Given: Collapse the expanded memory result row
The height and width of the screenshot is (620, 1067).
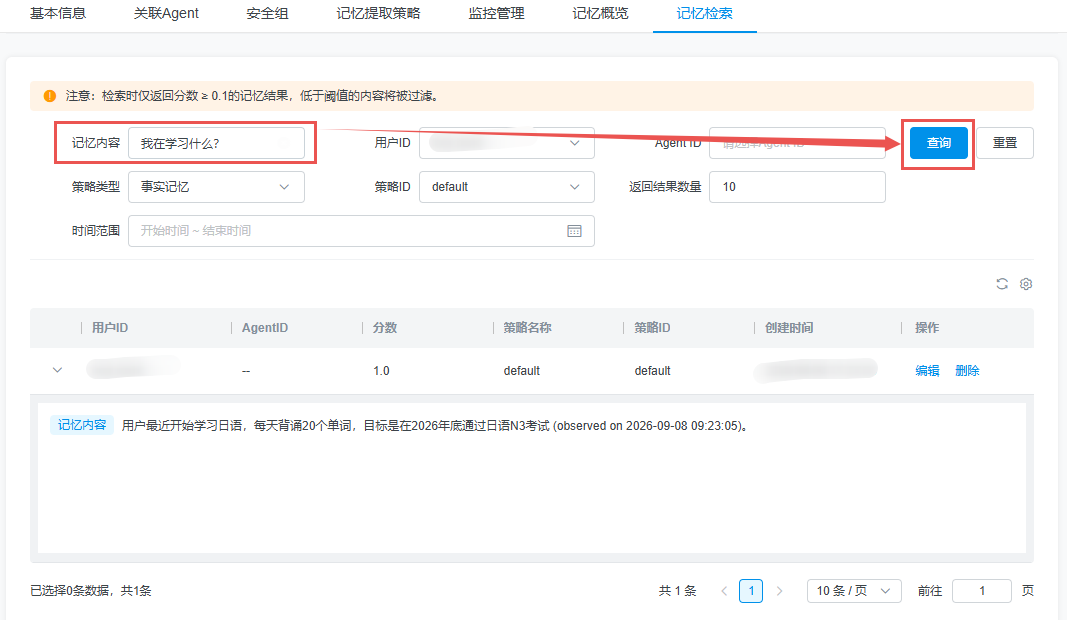Looking at the screenshot, I should [57, 370].
